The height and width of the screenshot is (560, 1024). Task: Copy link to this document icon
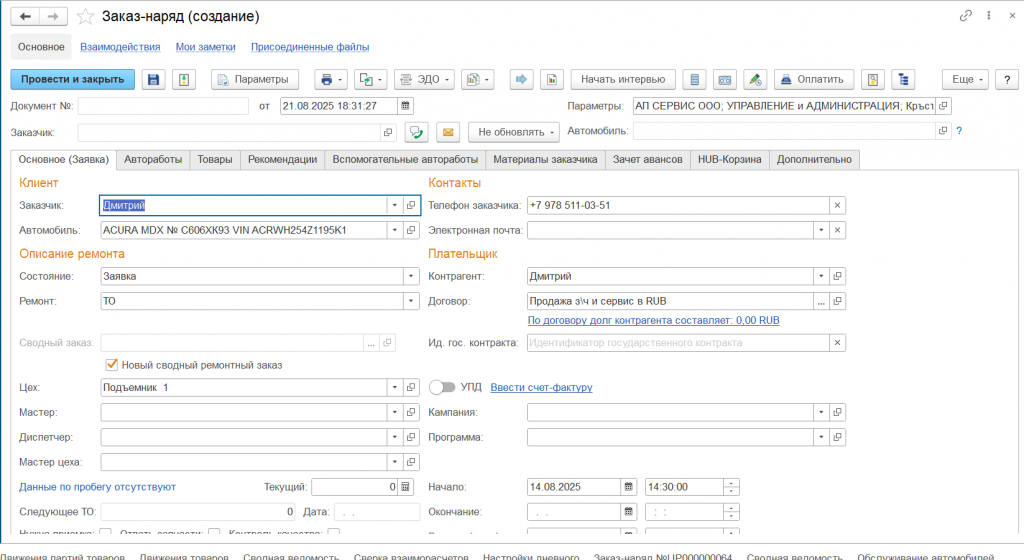965,17
